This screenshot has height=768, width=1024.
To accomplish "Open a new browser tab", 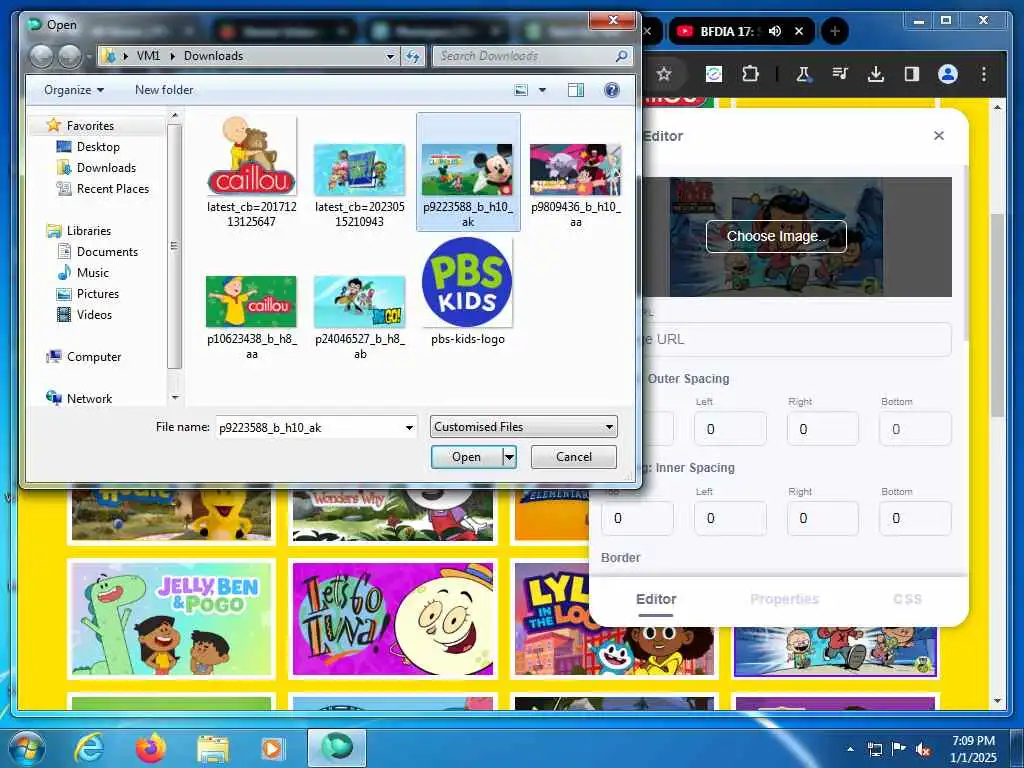I will (x=834, y=31).
